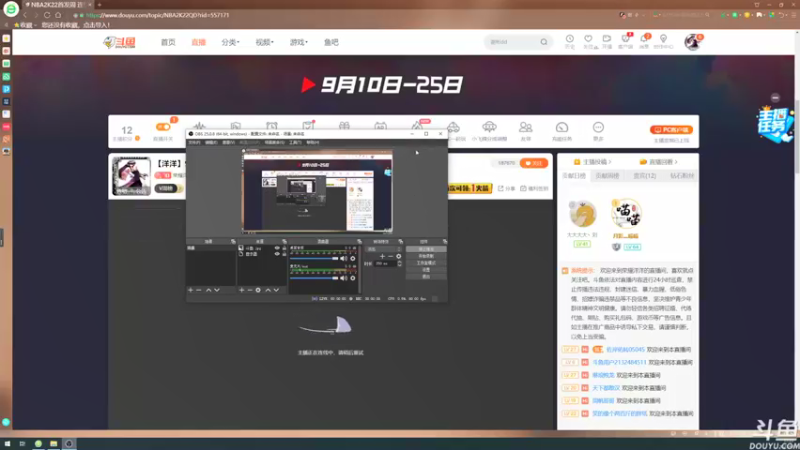Image resolution: width=800 pixels, height=450 pixels.
Task: Click OBS icon on Windows taskbar
Action: [x=69, y=443]
